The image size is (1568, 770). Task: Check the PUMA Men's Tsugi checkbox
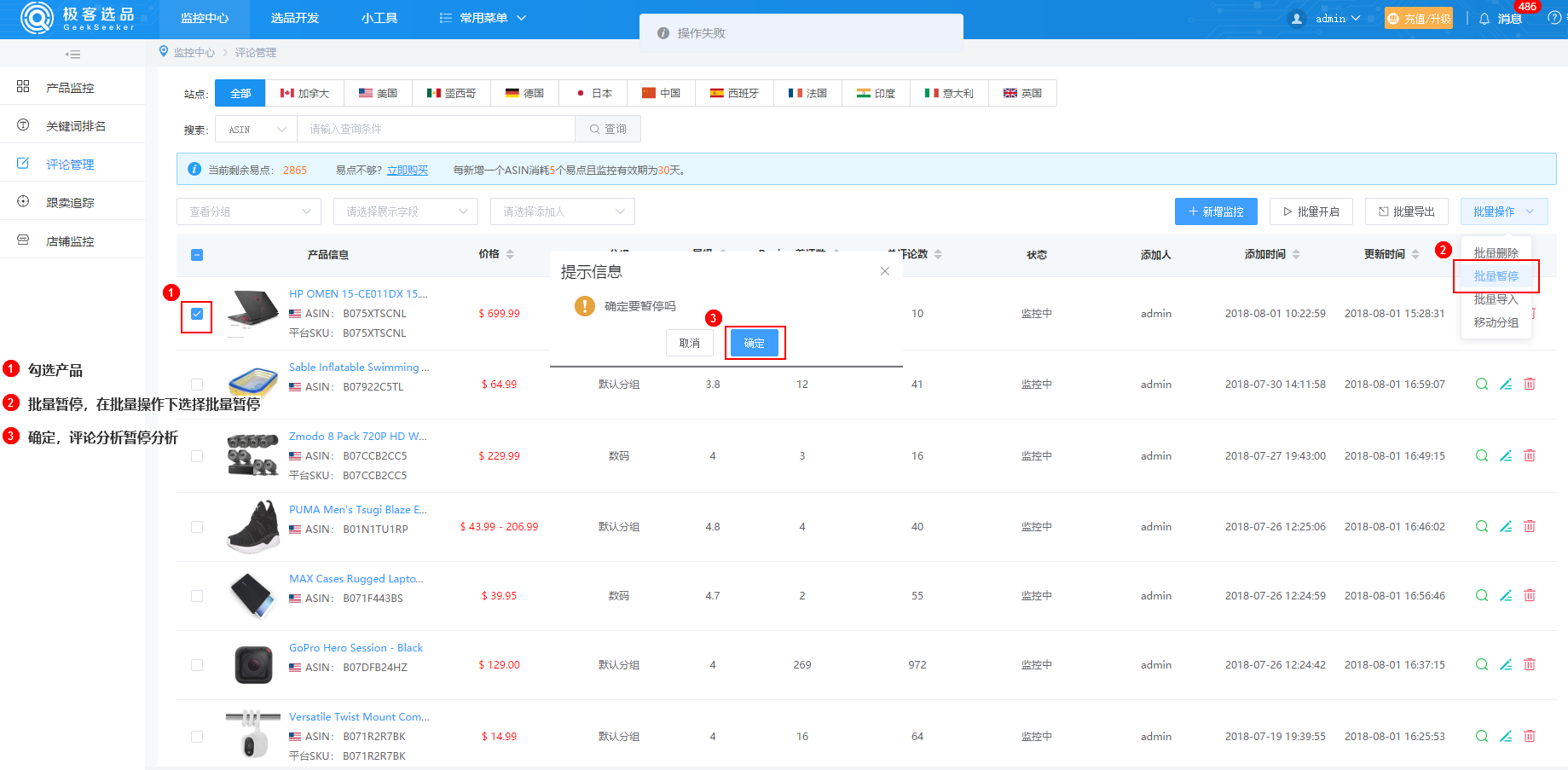pyautogui.click(x=197, y=527)
